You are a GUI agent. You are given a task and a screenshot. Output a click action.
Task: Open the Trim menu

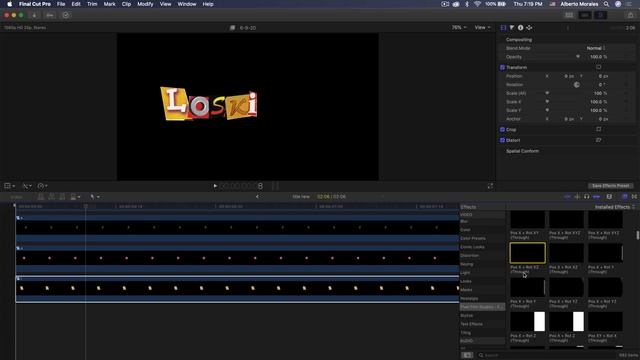coord(92,4)
